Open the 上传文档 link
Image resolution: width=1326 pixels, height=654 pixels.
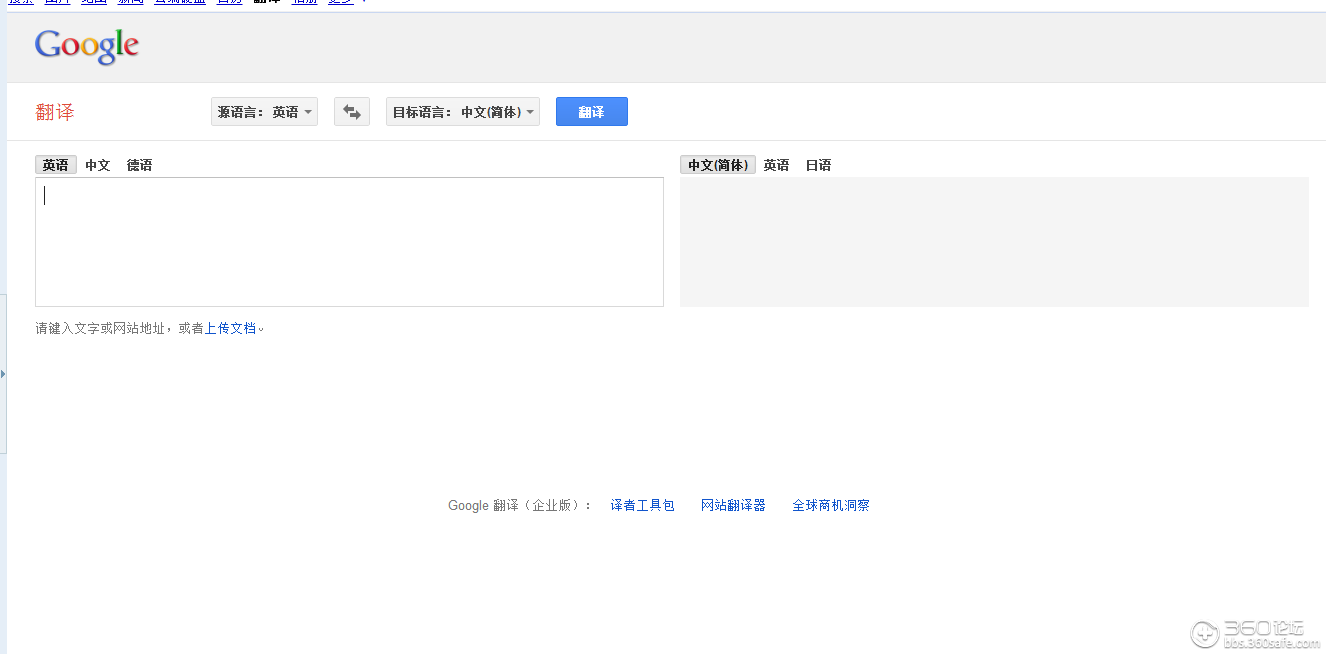coord(231,328)
